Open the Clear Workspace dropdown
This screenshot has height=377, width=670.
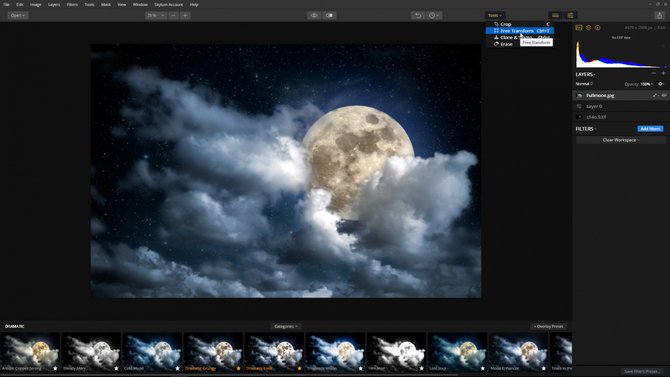click(620, 140)
